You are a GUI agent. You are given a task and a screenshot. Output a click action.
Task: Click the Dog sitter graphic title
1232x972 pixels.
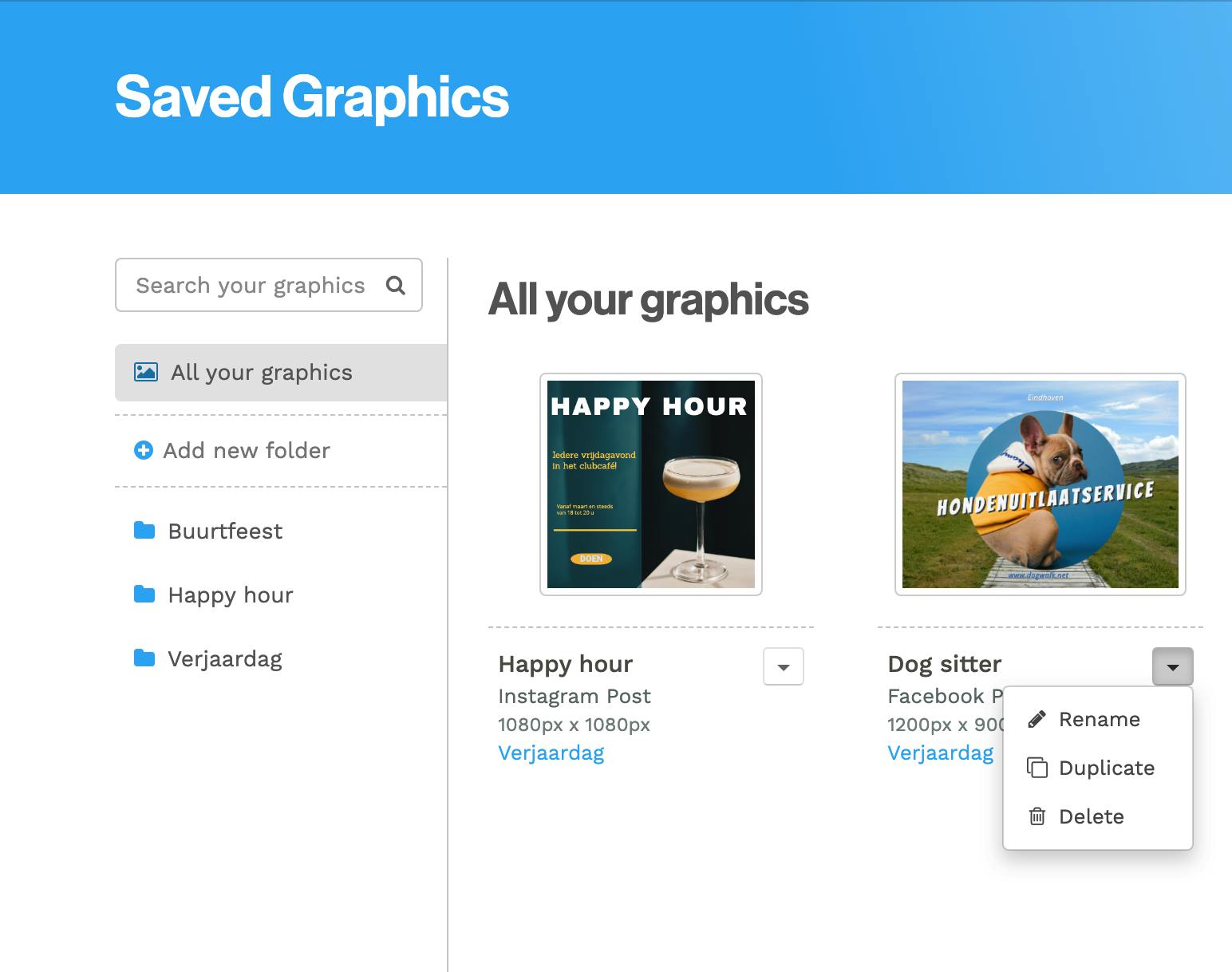point(945,664)
